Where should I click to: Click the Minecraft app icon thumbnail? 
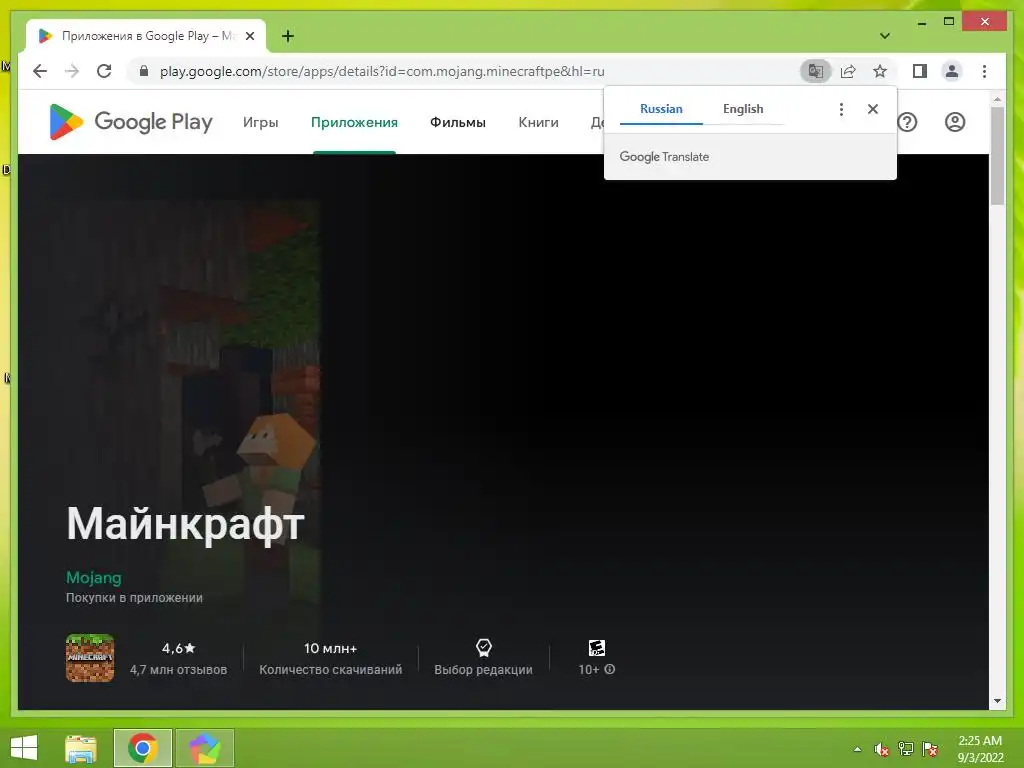pyautogui.click(x=90, y=658)
